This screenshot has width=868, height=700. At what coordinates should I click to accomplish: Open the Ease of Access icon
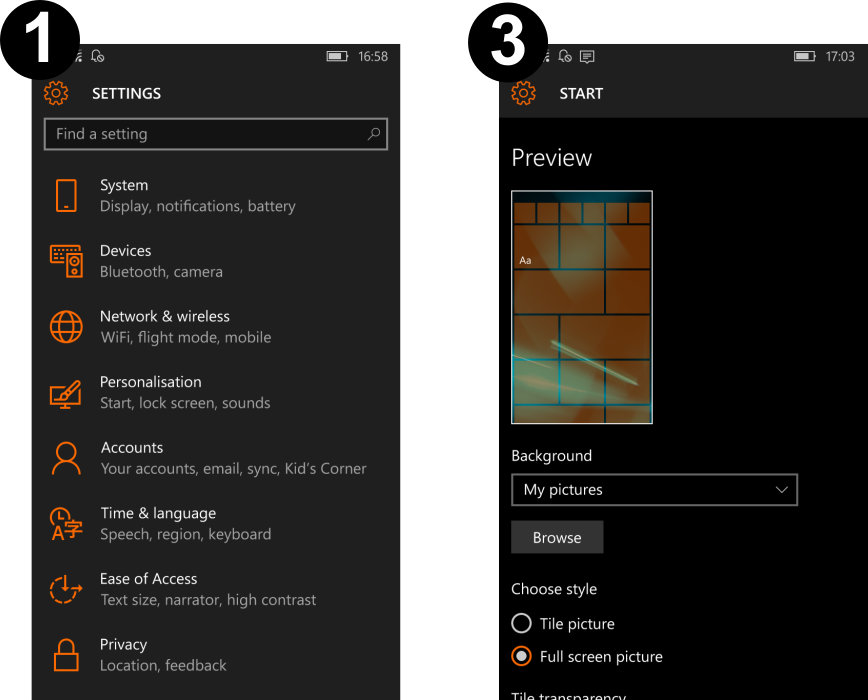point(66,589)
